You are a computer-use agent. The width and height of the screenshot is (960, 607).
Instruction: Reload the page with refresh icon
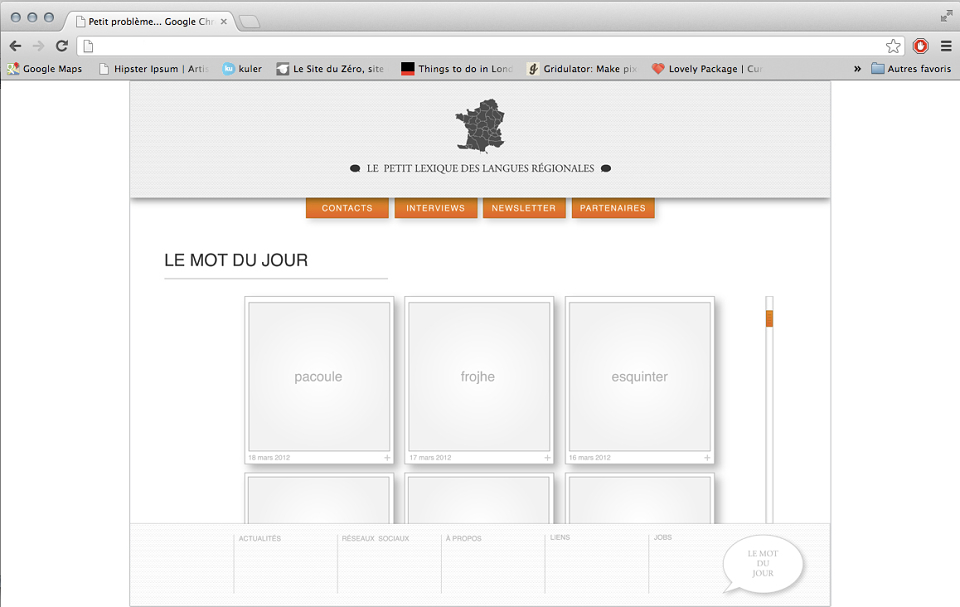[x=62, y=46]
